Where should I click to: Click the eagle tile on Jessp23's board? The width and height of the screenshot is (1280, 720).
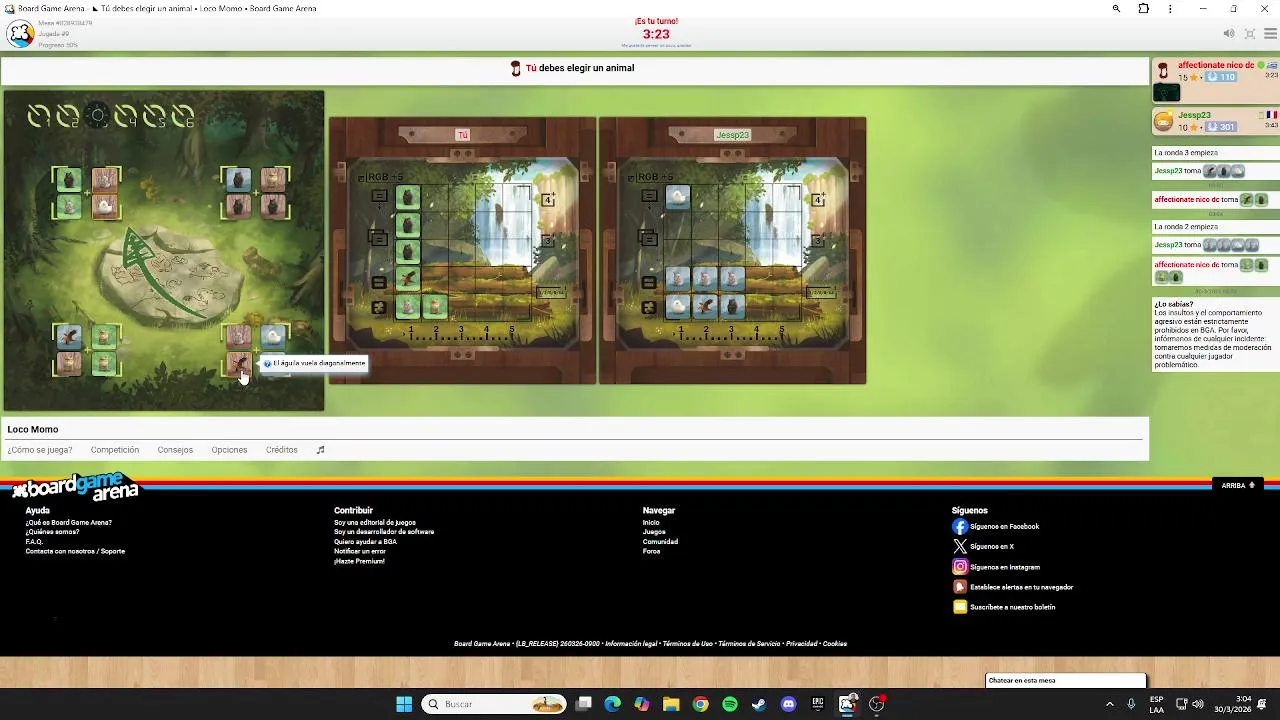pyautogui.click(x=705, y=306)
